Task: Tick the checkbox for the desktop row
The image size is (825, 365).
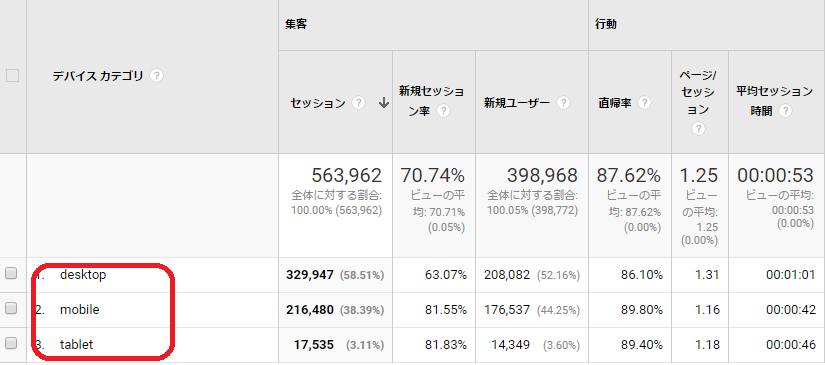Action: coord(11,273)
